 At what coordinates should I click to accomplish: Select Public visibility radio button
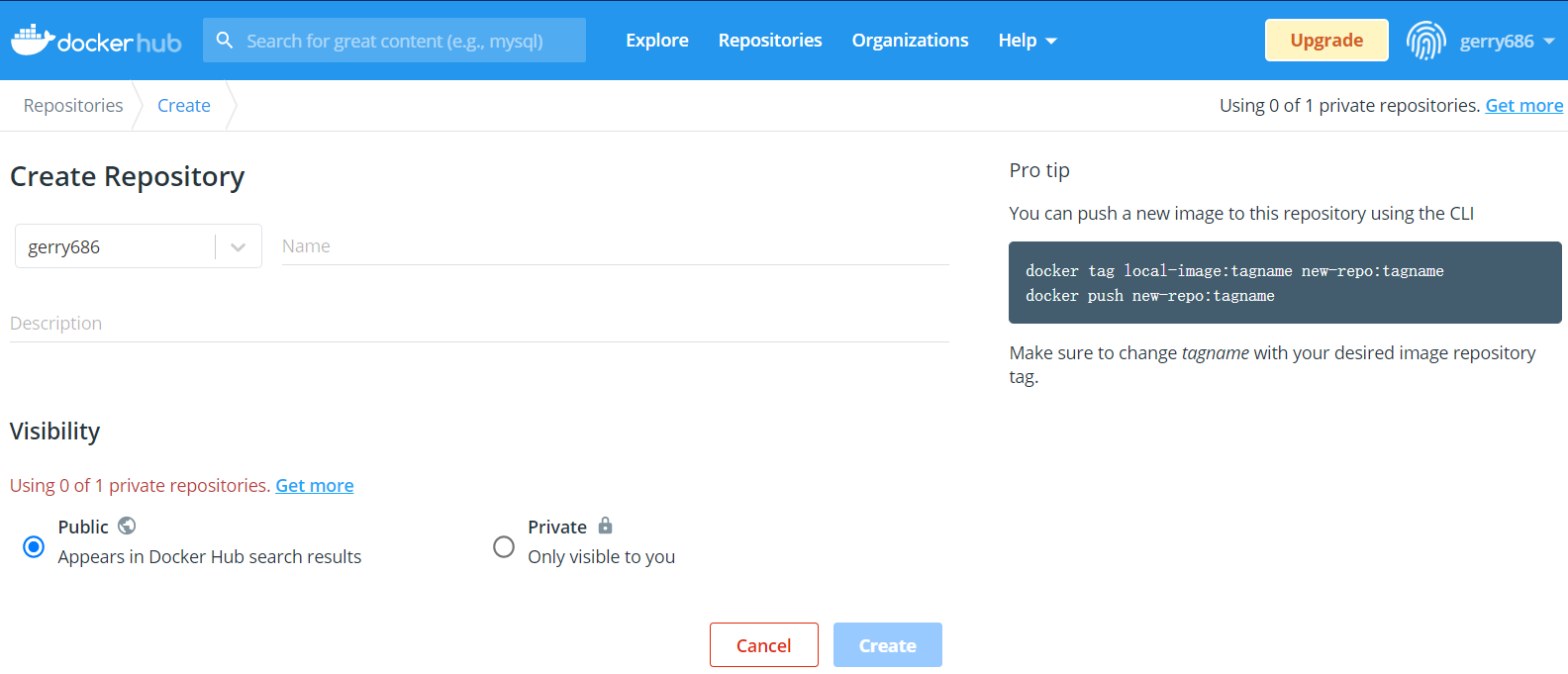[x=34, y=546]
